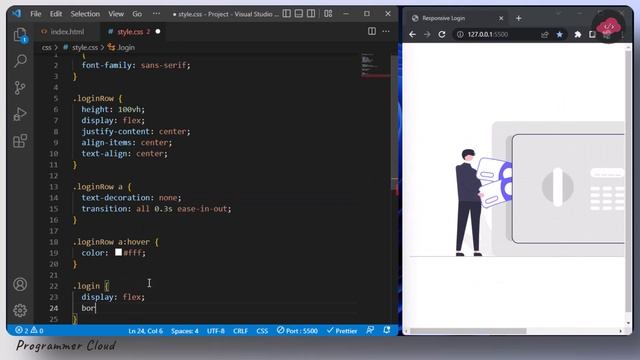Screen dimensions: 640x360
Task: Click Ln 24, Col 6 status item
Action: pyautogui.click(x=145, y=331)
